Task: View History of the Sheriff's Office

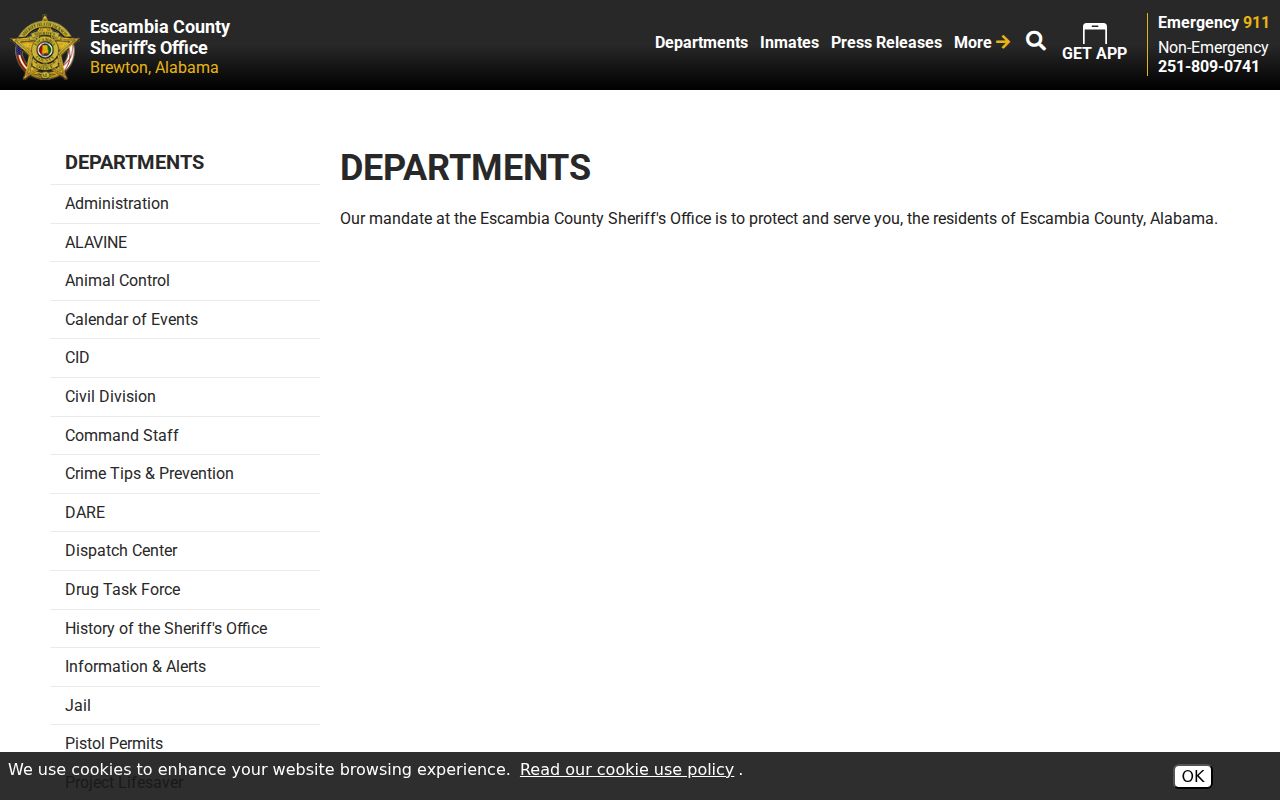Action: [185, 629]
